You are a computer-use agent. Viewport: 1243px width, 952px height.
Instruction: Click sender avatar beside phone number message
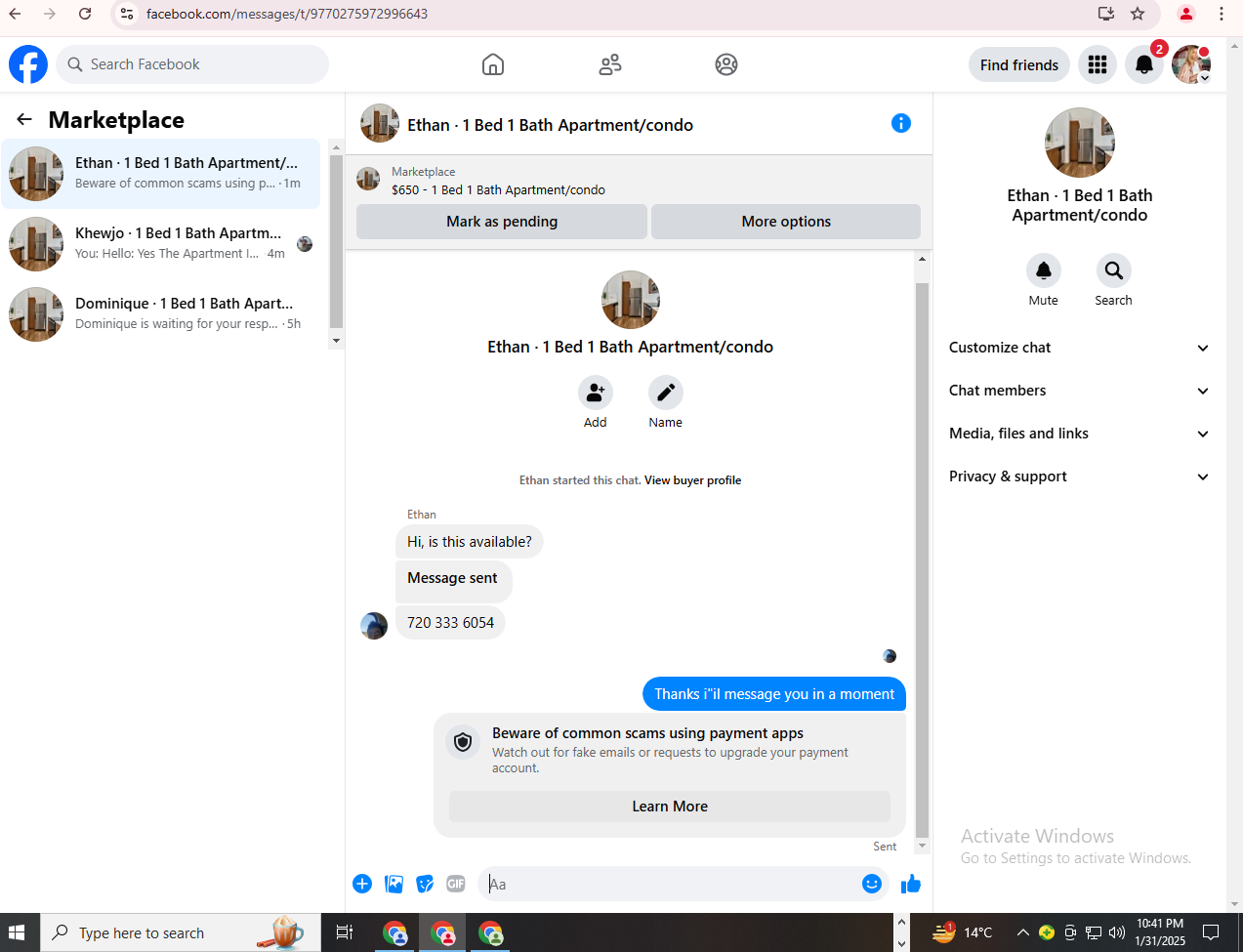pos(374,626)
